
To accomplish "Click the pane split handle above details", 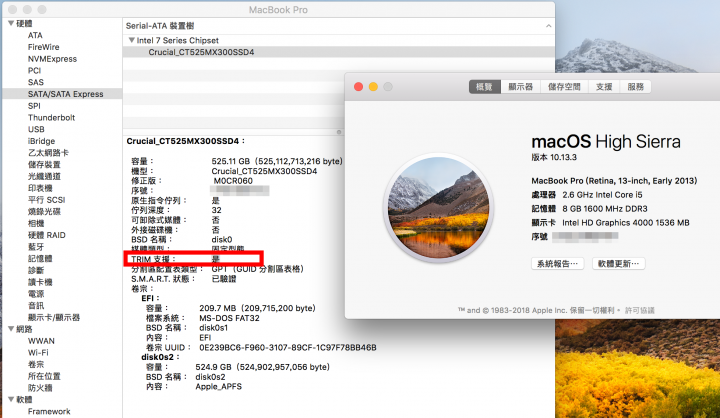I will (x=339, y=132).
